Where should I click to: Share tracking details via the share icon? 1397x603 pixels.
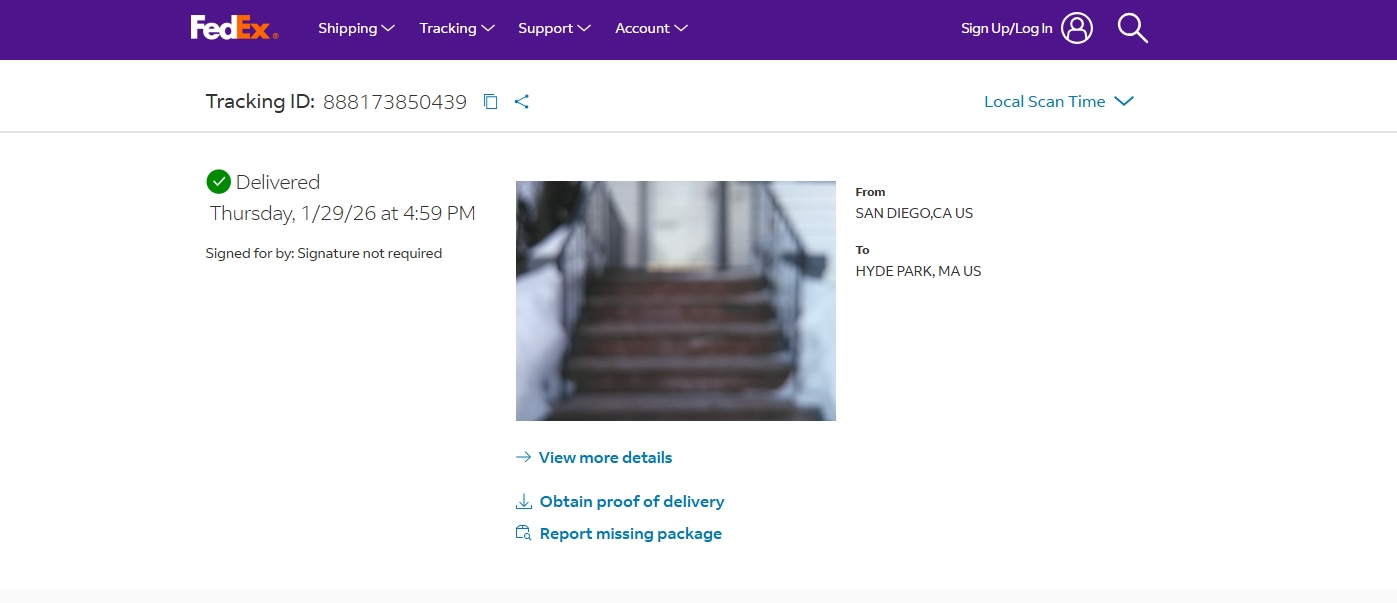(x=521, y=102)
